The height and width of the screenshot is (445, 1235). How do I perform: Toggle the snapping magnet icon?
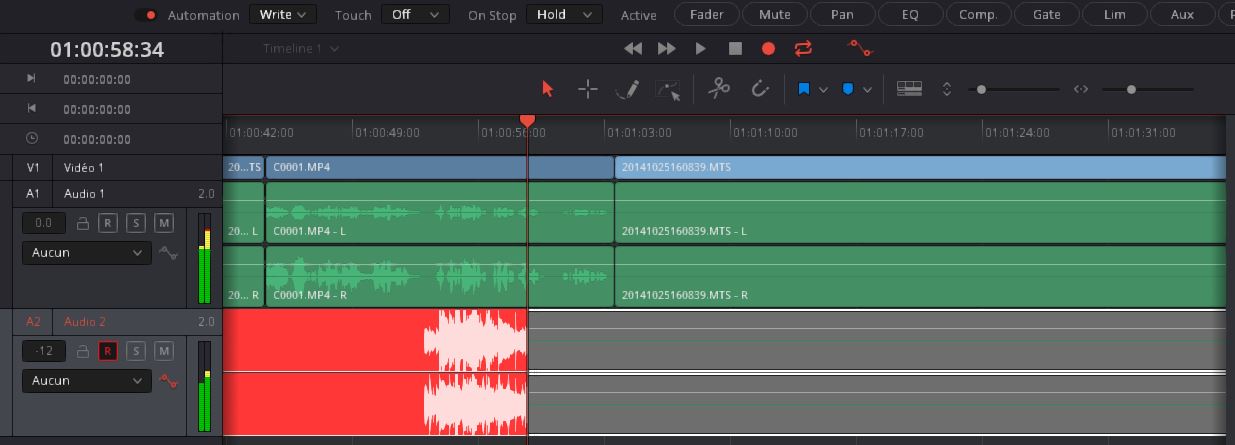coord(760,89)
